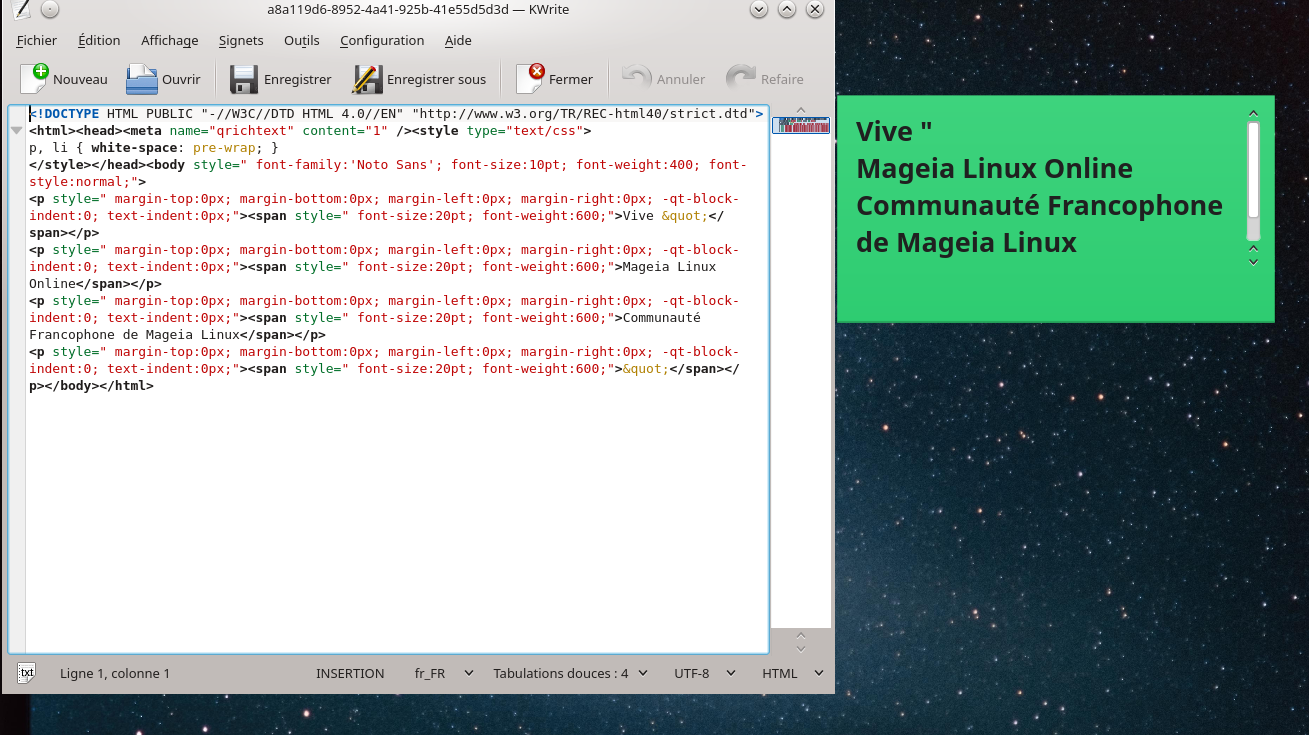This screenshot has height=735, width=1309.
Task: Save the document with Enregistrer
Action: coord(280,79)
